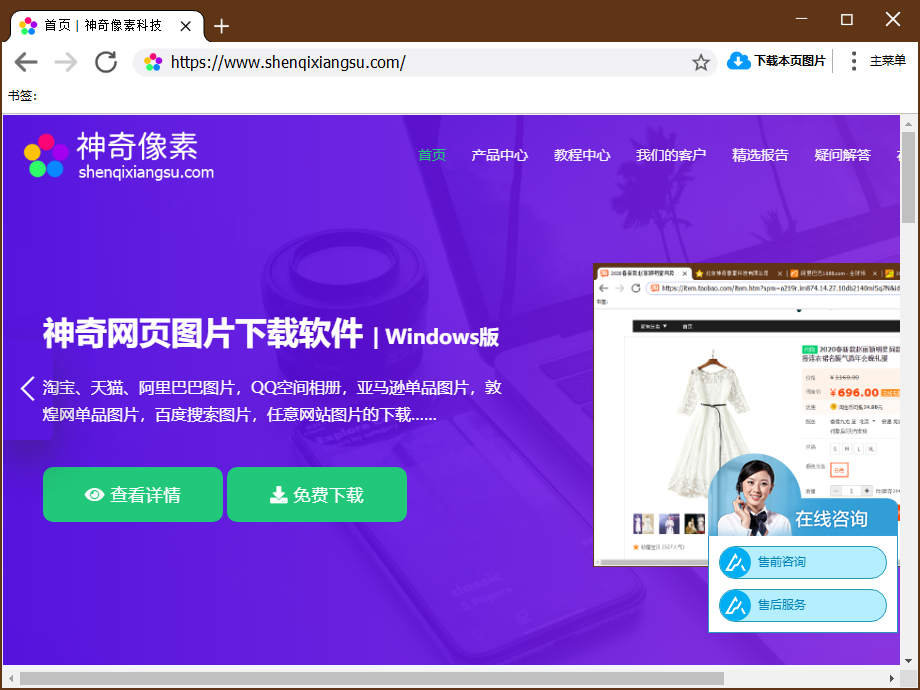Switch to the 首页 | 神奇像素科技 tab

point(100,26)
